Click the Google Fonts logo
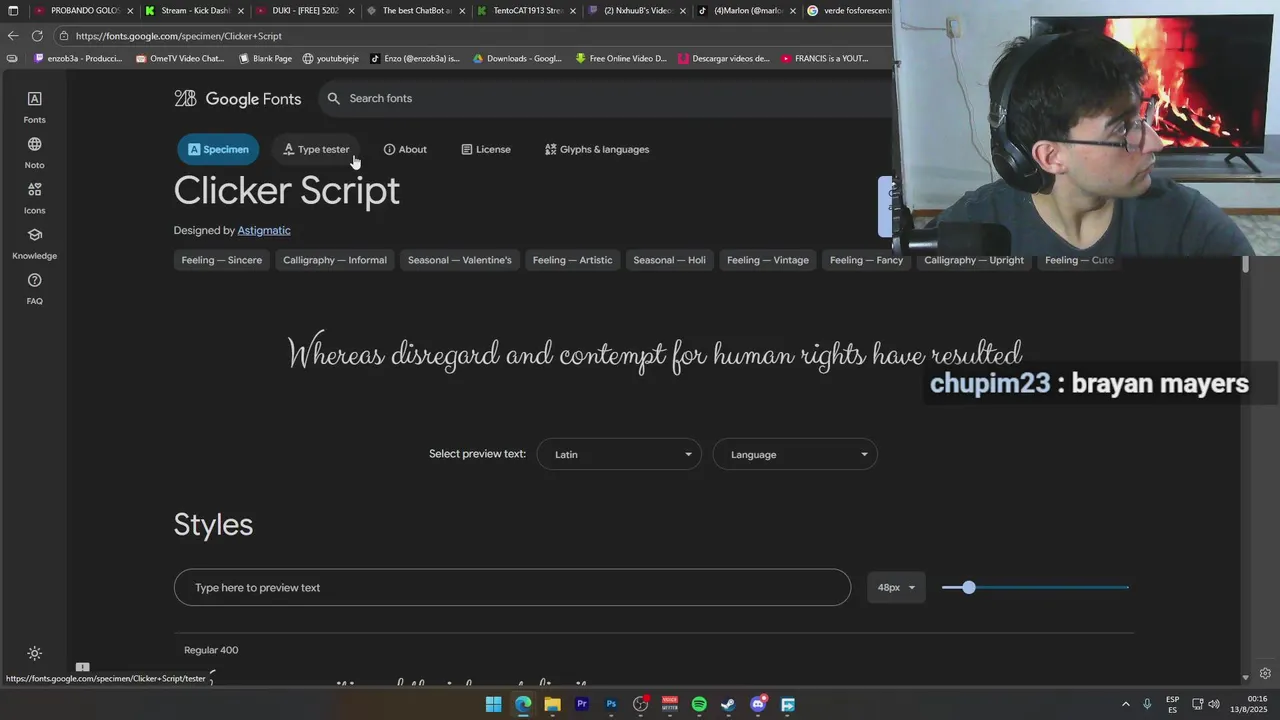The height and width of the screenshot is (720, 1280). (x=238, y=98)
